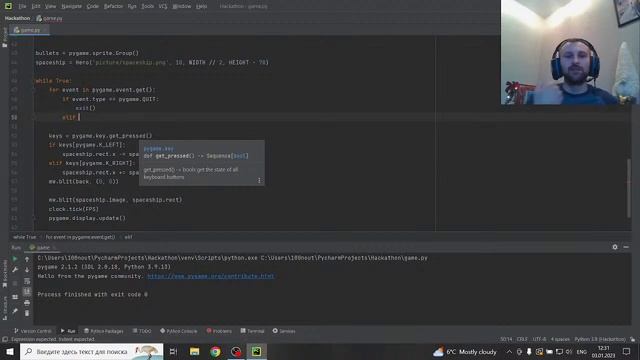Click Python interpreter selector in status bar
Image resolution: width=640 pixels, height=360 pixels.
click(600, 339)
